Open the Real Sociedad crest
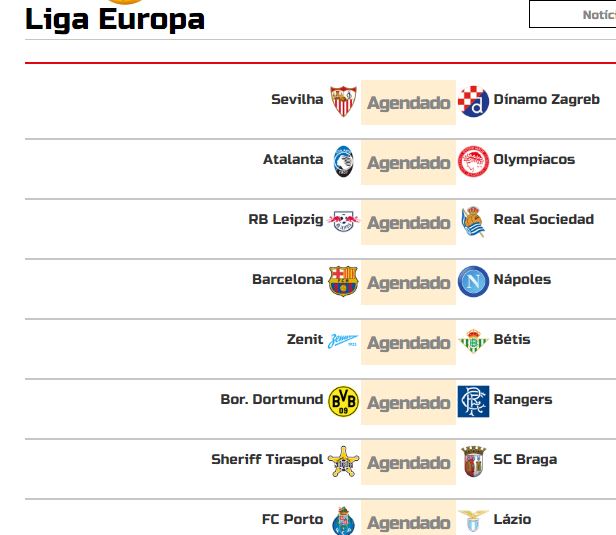 click(473, 222)
